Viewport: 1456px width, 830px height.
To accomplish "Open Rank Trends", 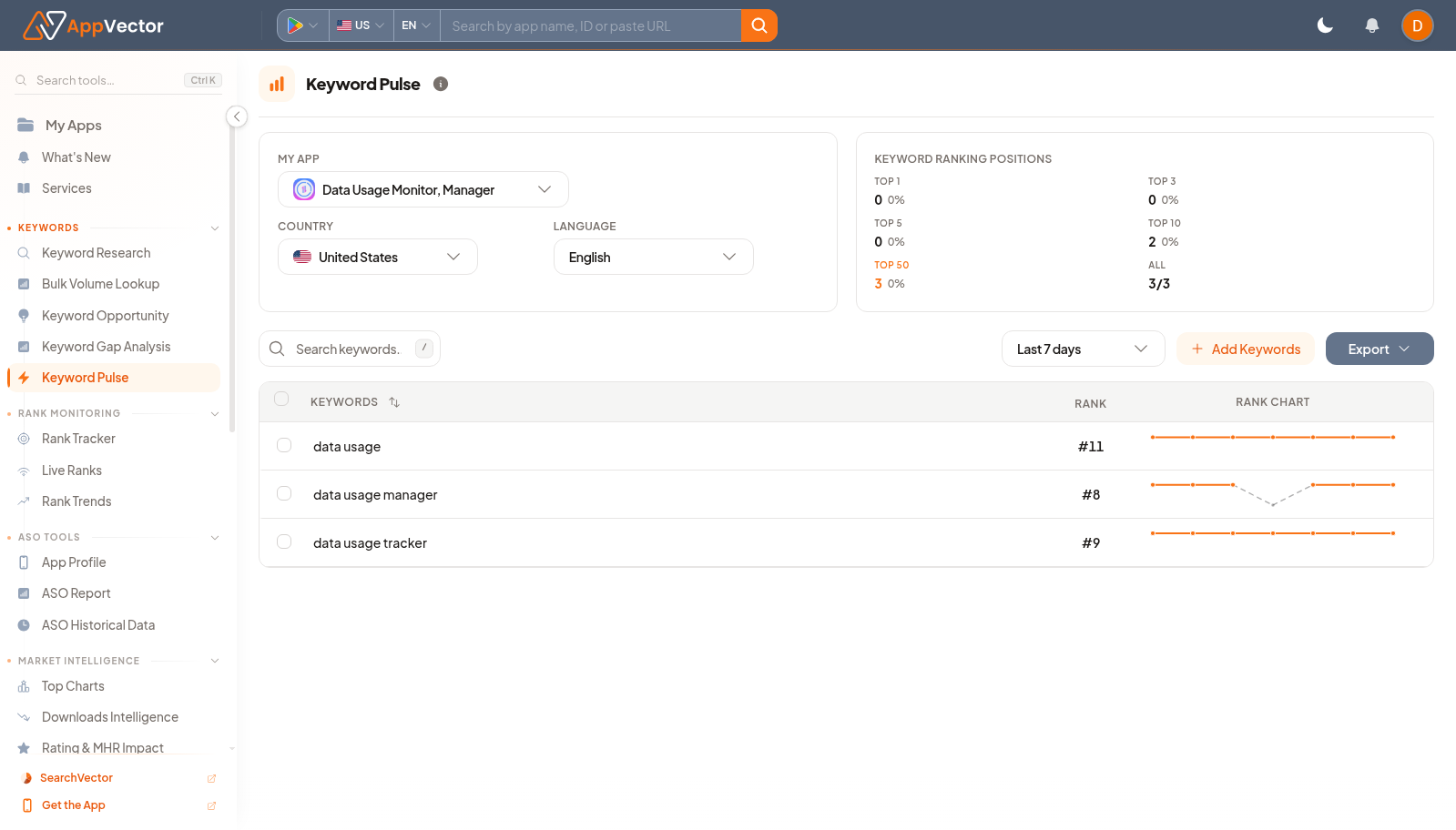I will pos(76,501).
